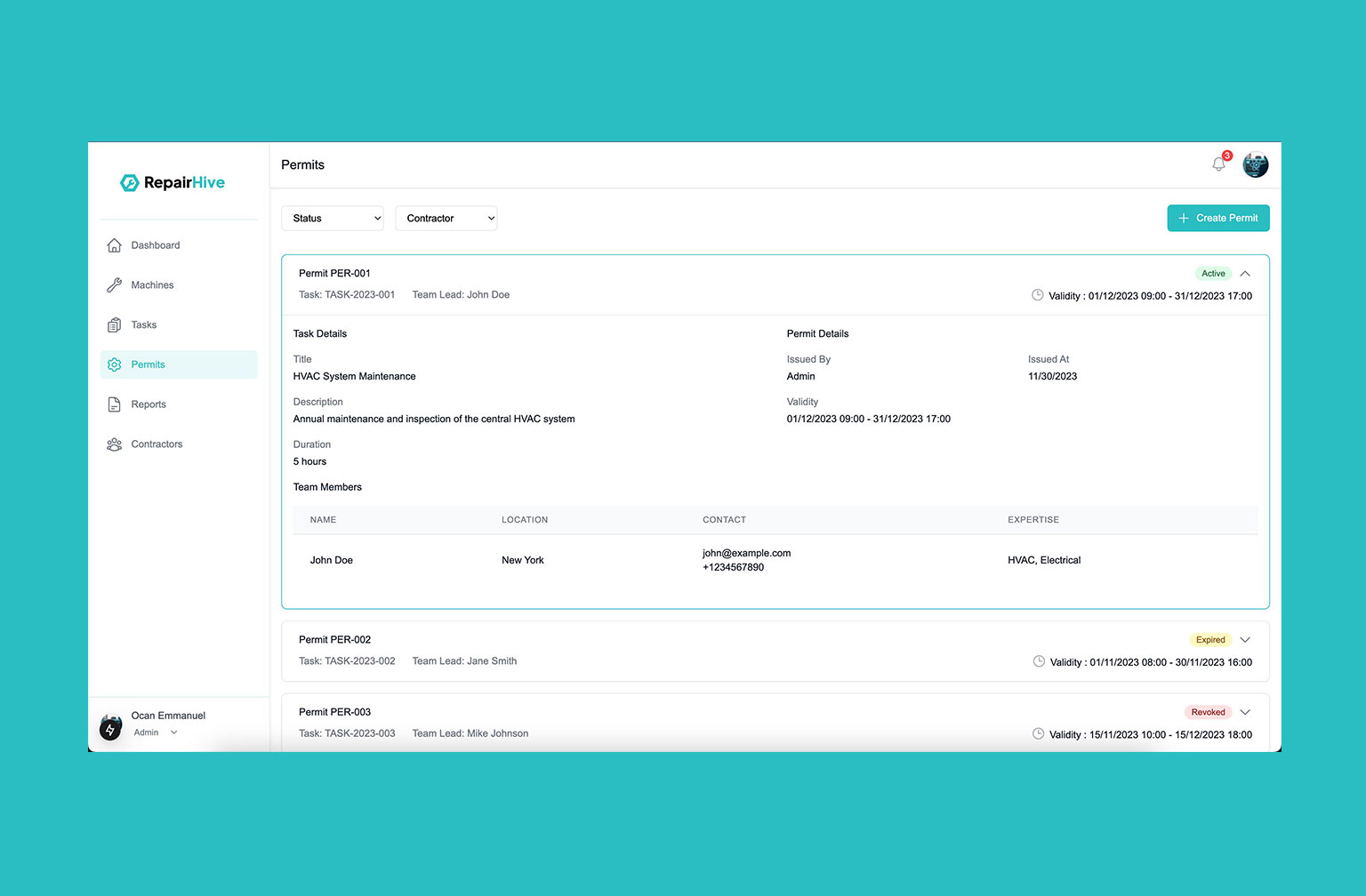Click the Contractors people icon
1366x896 pixels.
(x=114, y=444)
